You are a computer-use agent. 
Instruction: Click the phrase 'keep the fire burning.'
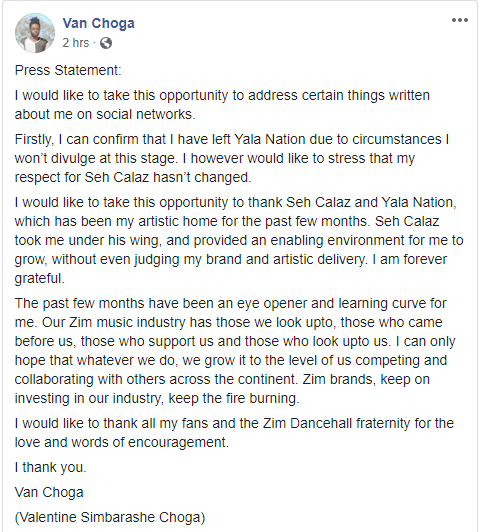[x=234, y=398]
